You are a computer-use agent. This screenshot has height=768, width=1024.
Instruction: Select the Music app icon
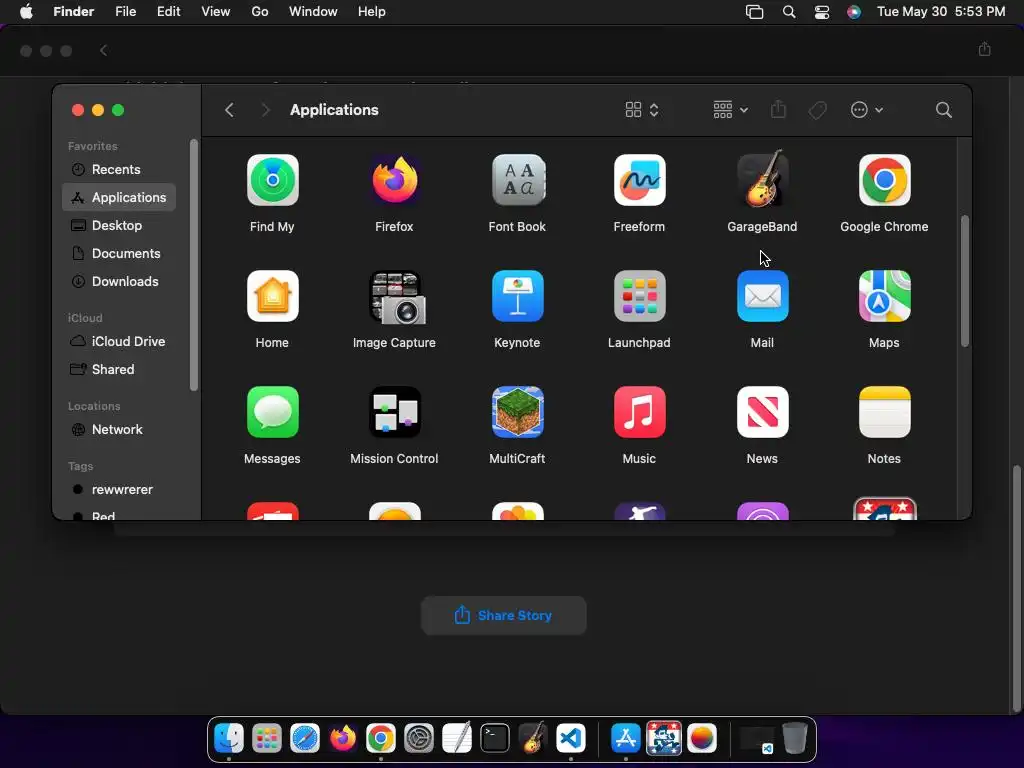coord(639,412)
